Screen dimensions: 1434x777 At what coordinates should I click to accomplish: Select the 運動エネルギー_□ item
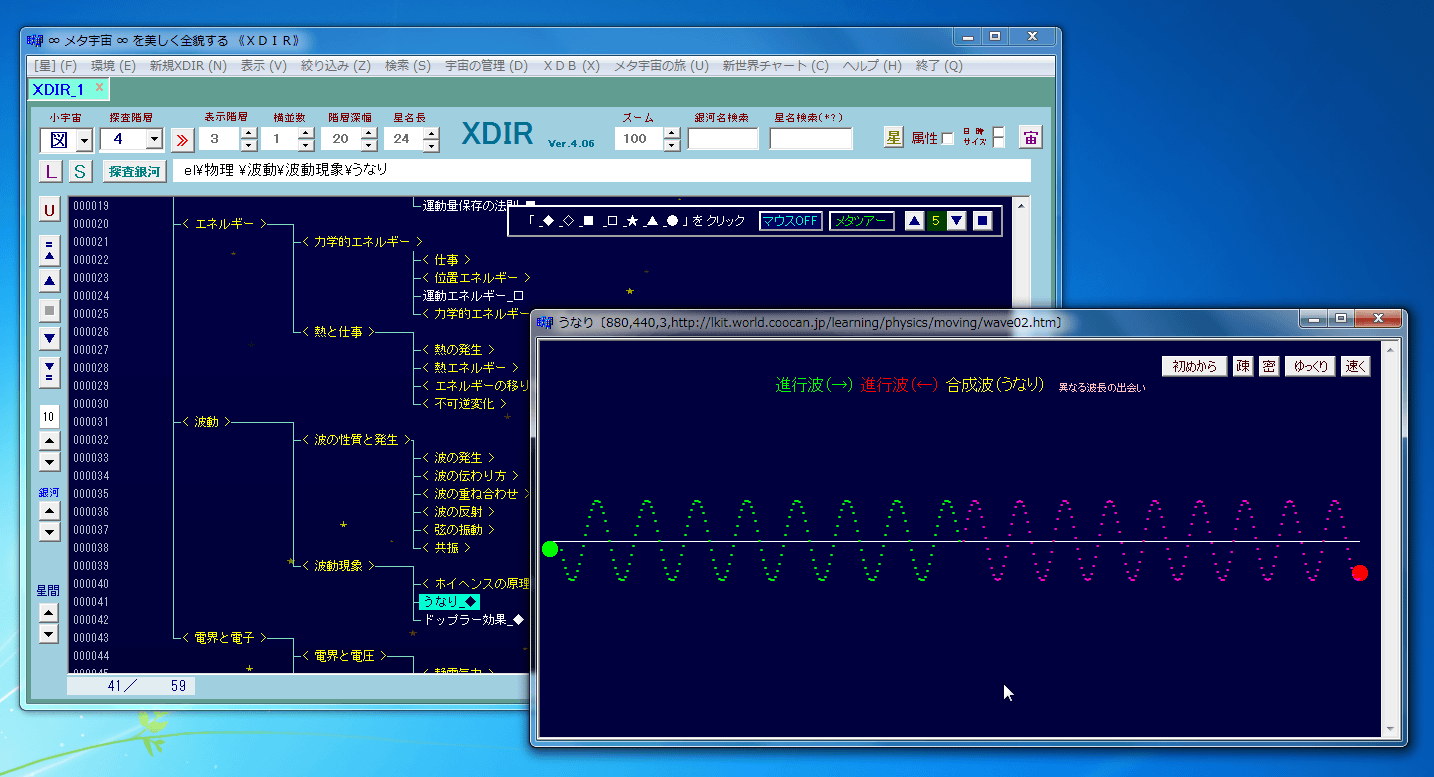click(x=473, y=296)
